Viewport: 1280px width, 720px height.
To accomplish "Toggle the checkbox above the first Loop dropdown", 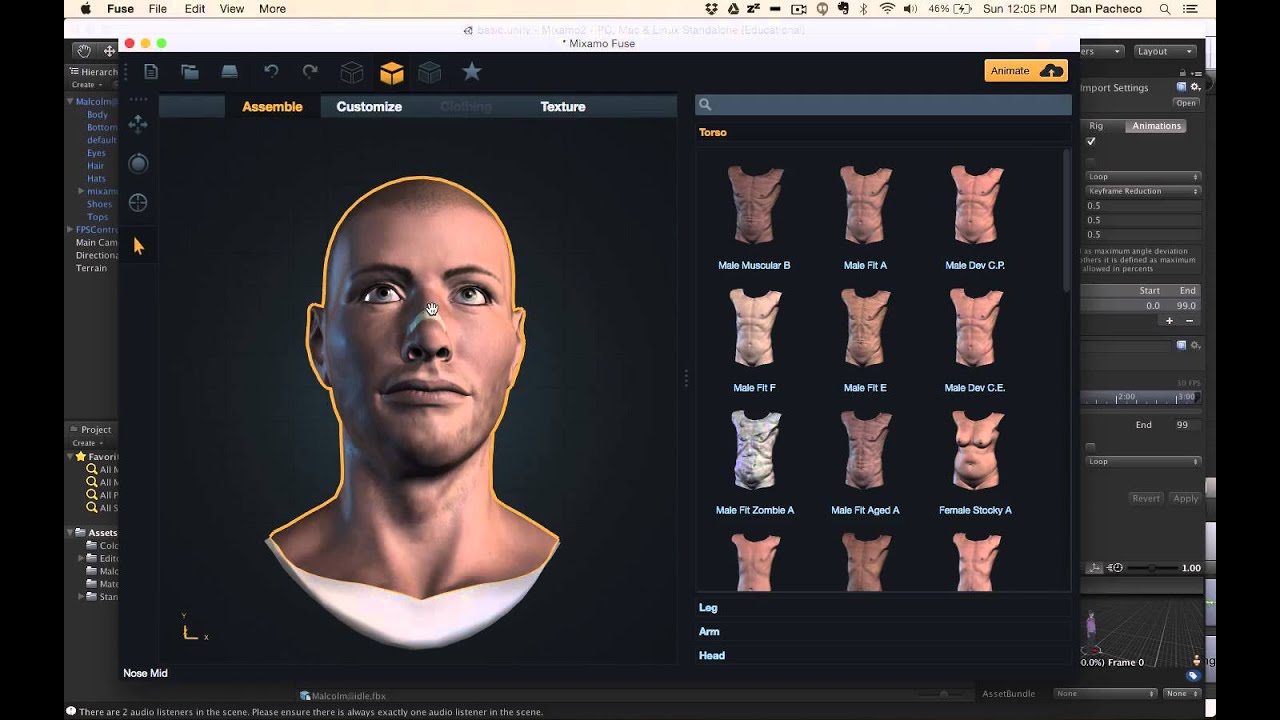I will tap(1091, 161).
